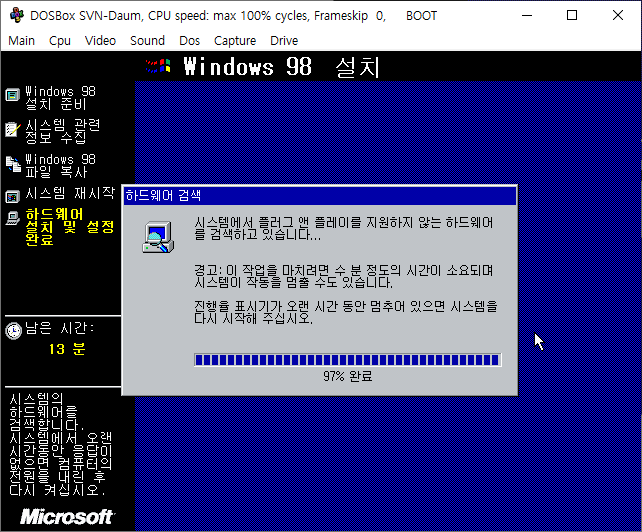Click the Windows 98 파일 복사 step icon

tap(13, 164)
